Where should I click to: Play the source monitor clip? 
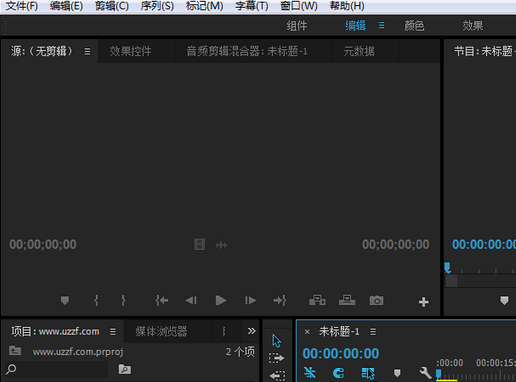pos(221,300)
